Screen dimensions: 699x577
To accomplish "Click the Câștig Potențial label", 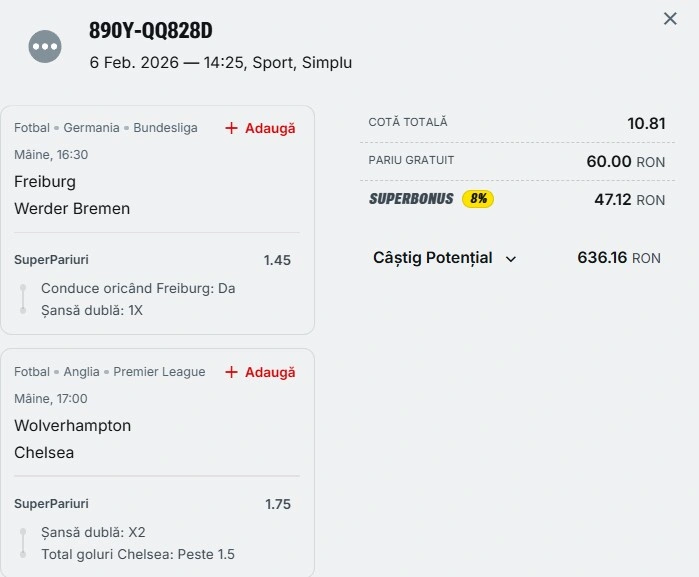I will pos(432,258).
